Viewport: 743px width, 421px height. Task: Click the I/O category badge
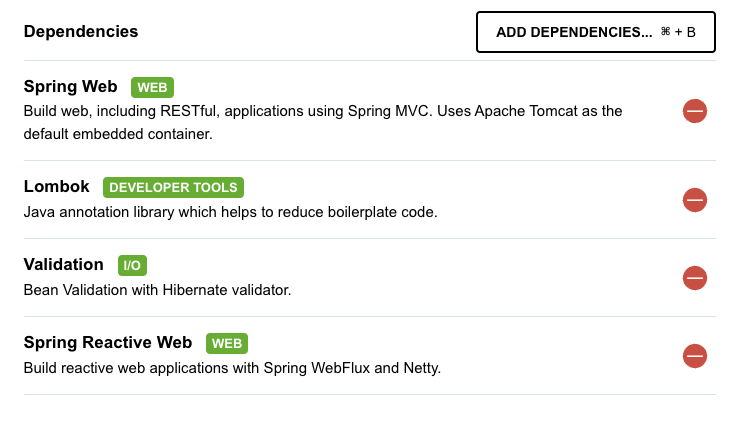[x=132, y=265]
